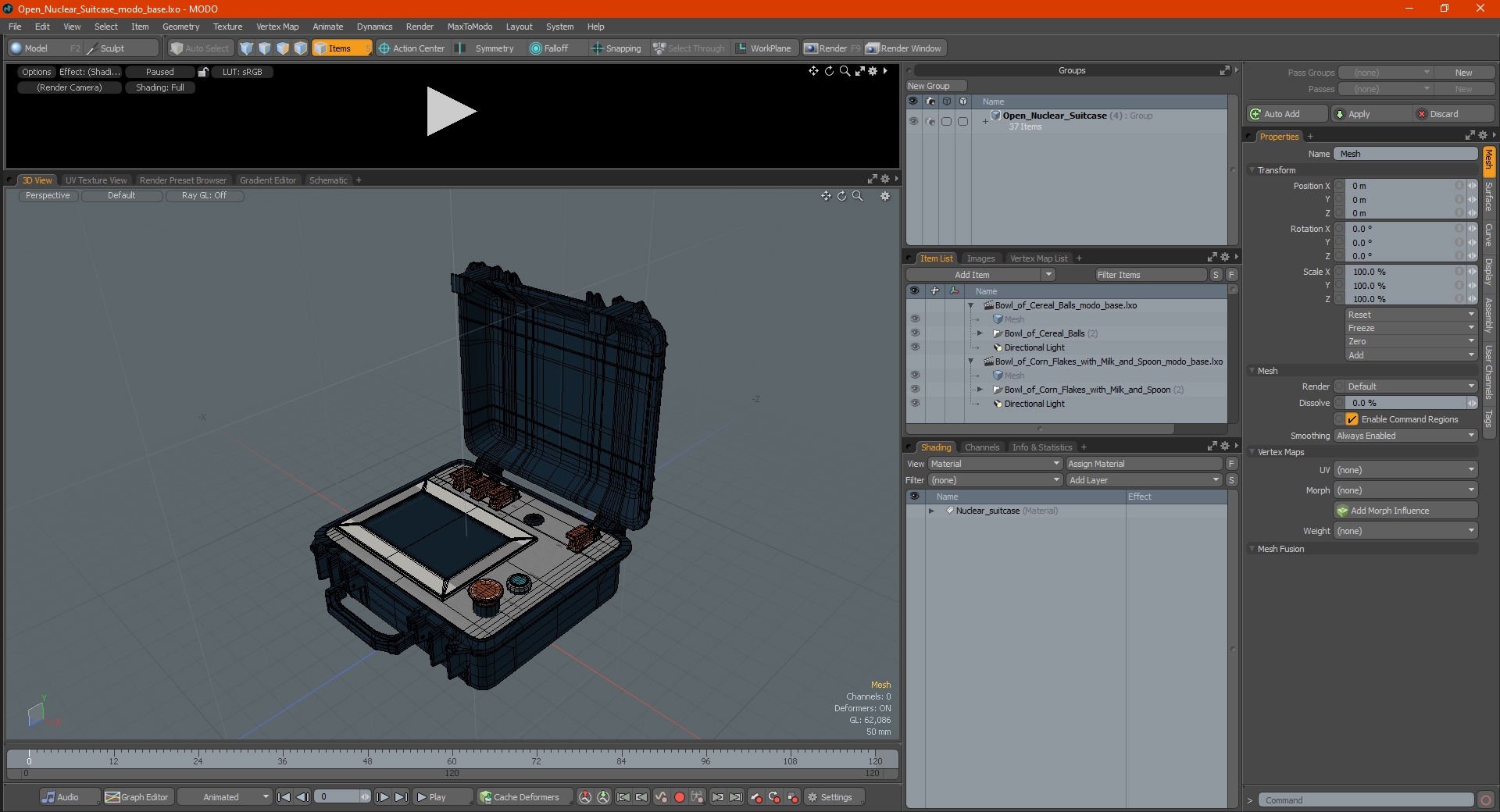The image size is (1500, 812).
Task: Toggle visibility of first Directional Light
Action: pos(915,347)
